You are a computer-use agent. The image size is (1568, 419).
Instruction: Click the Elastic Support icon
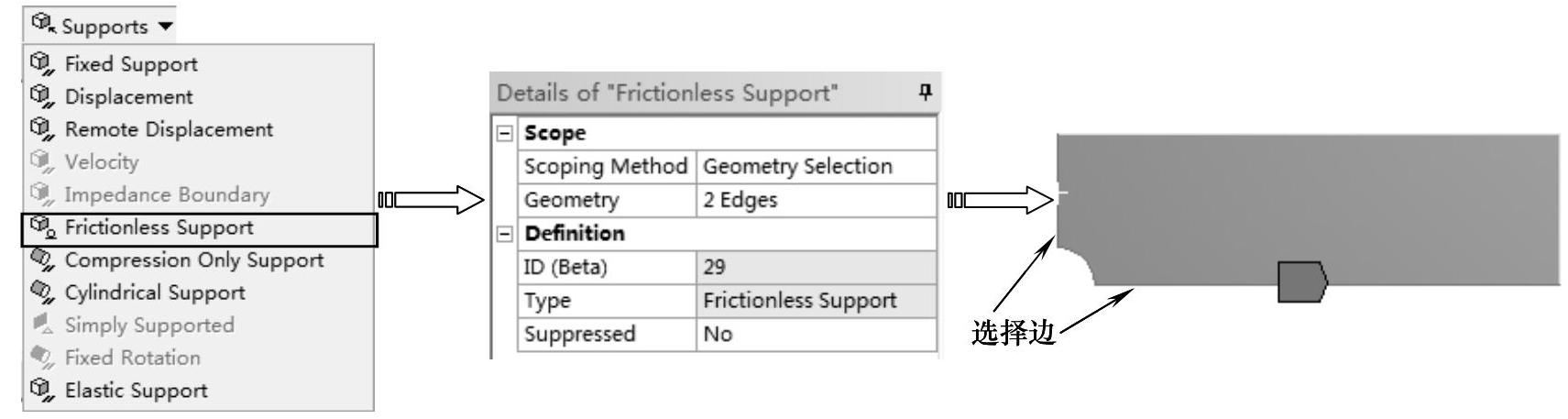click(40, 391)
